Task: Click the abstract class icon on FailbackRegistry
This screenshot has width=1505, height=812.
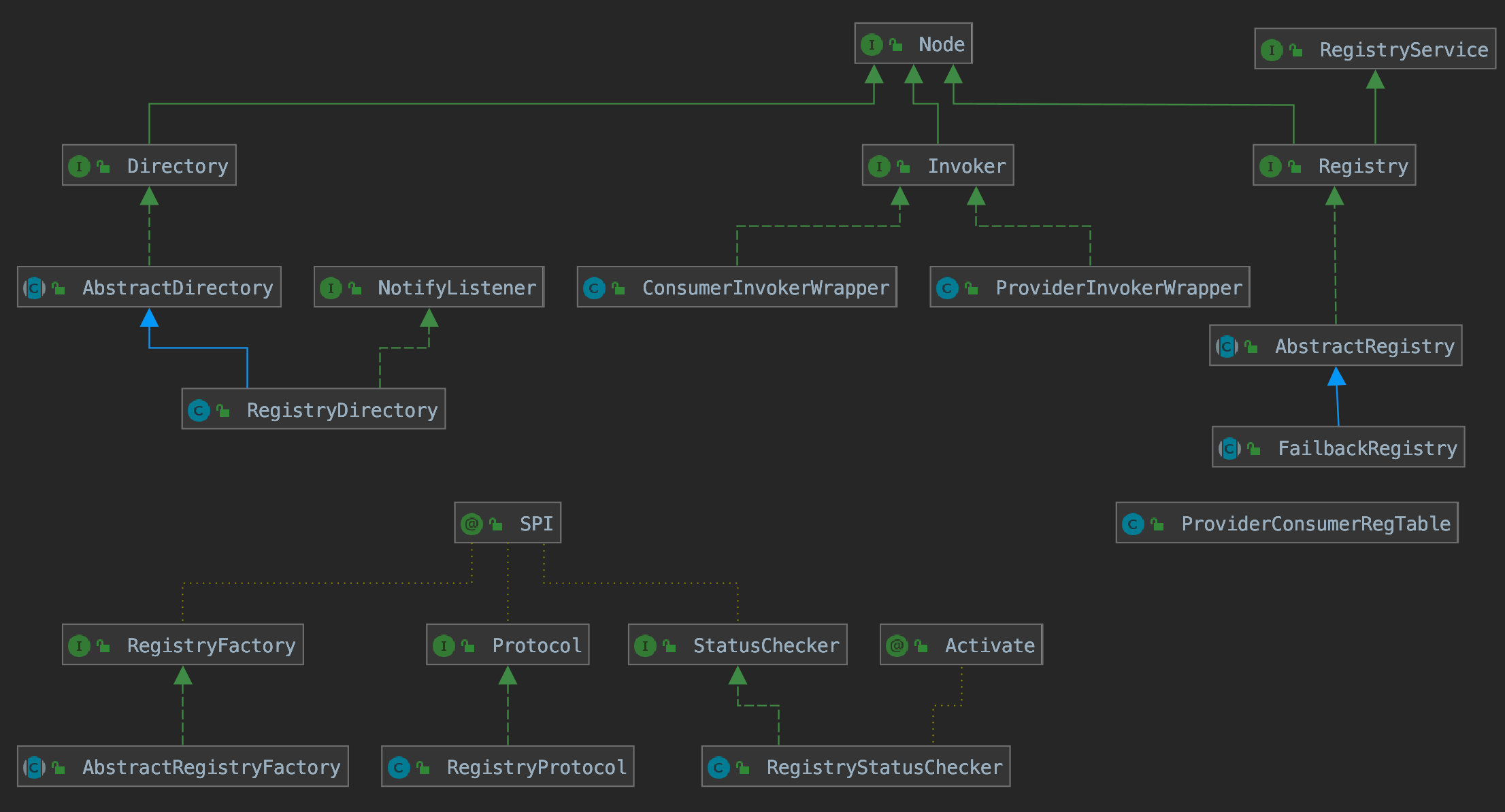Action: 1229,448
